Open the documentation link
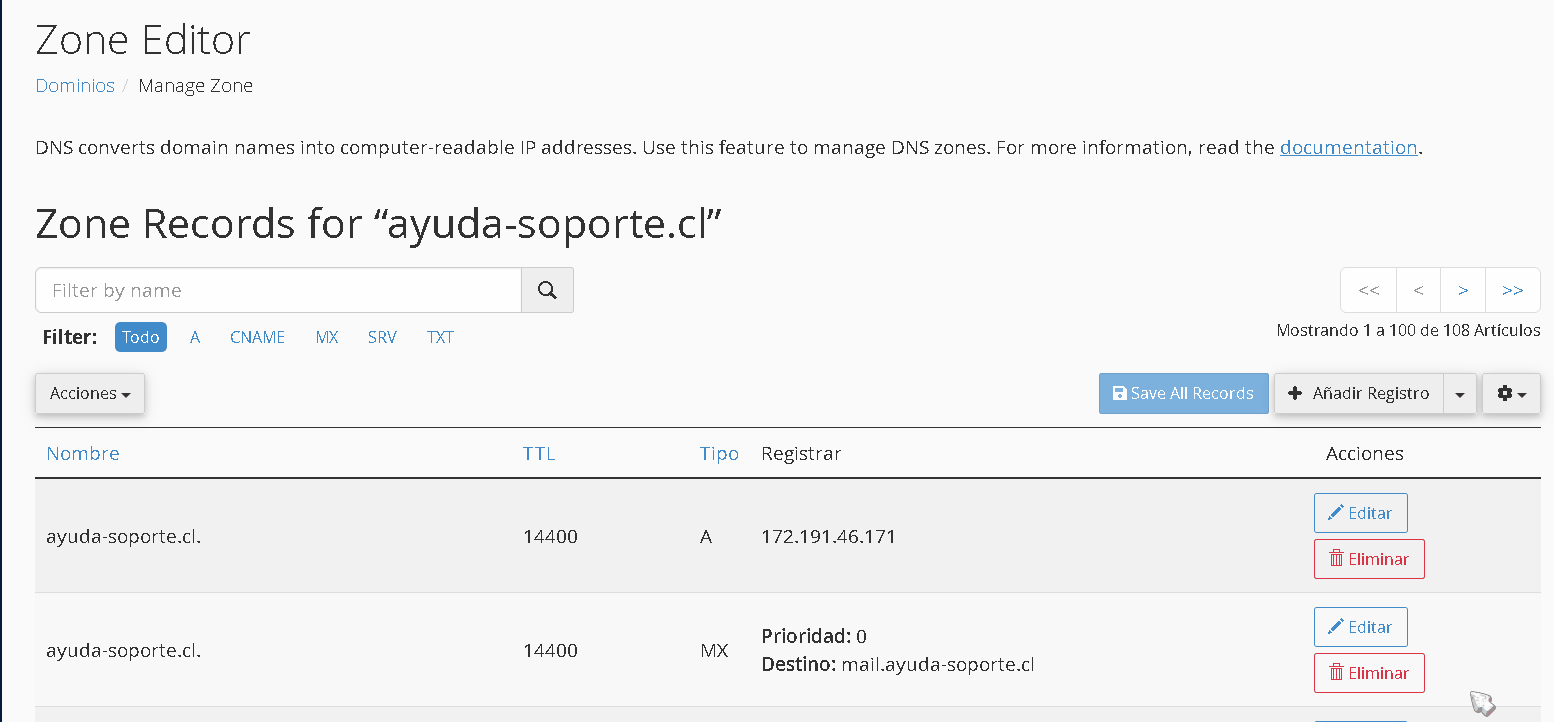 pos(1349,147)
